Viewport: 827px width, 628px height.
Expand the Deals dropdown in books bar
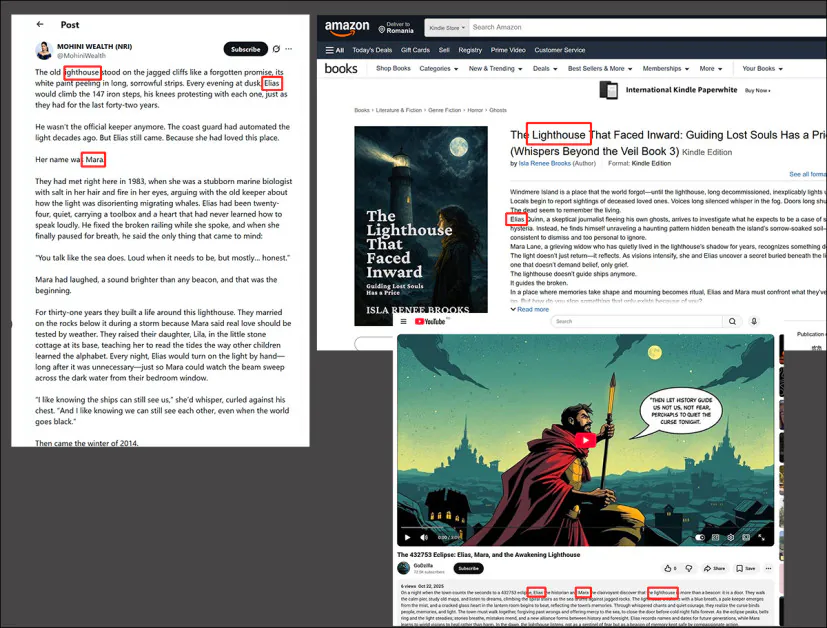pos(545,69)
